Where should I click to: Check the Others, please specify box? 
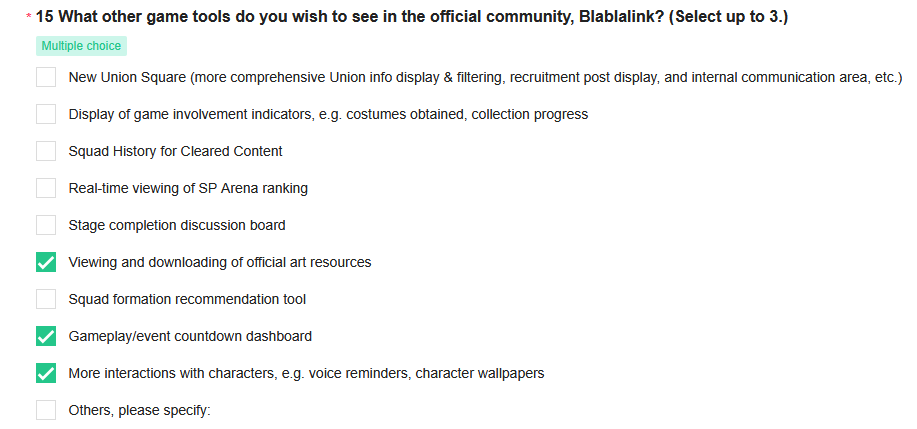pos(46,410)
